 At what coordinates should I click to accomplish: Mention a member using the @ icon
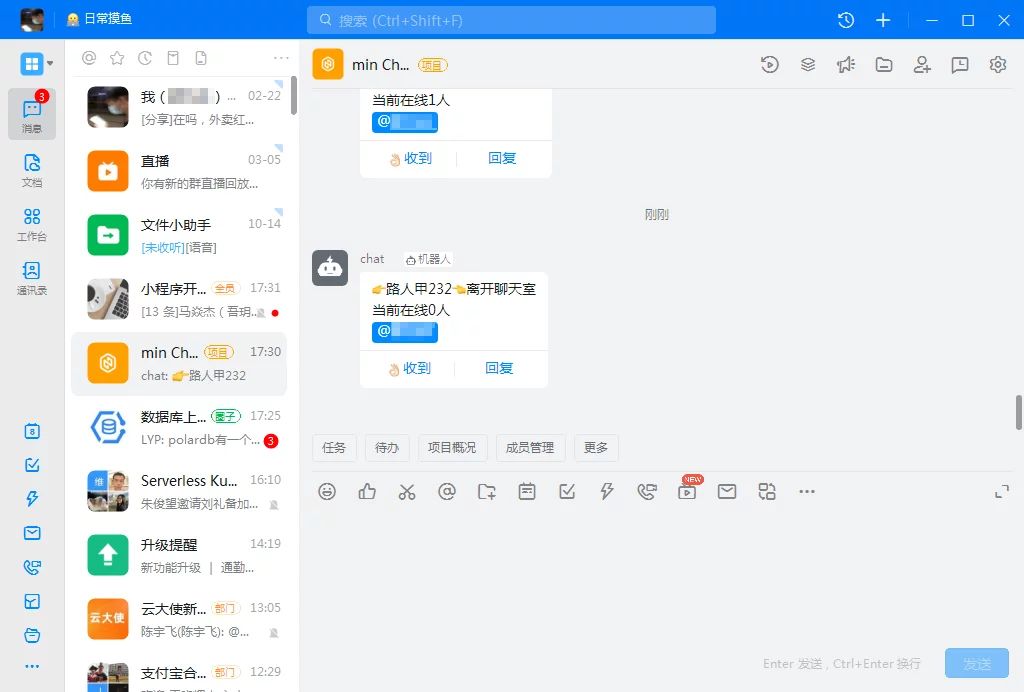pos(447,491)
